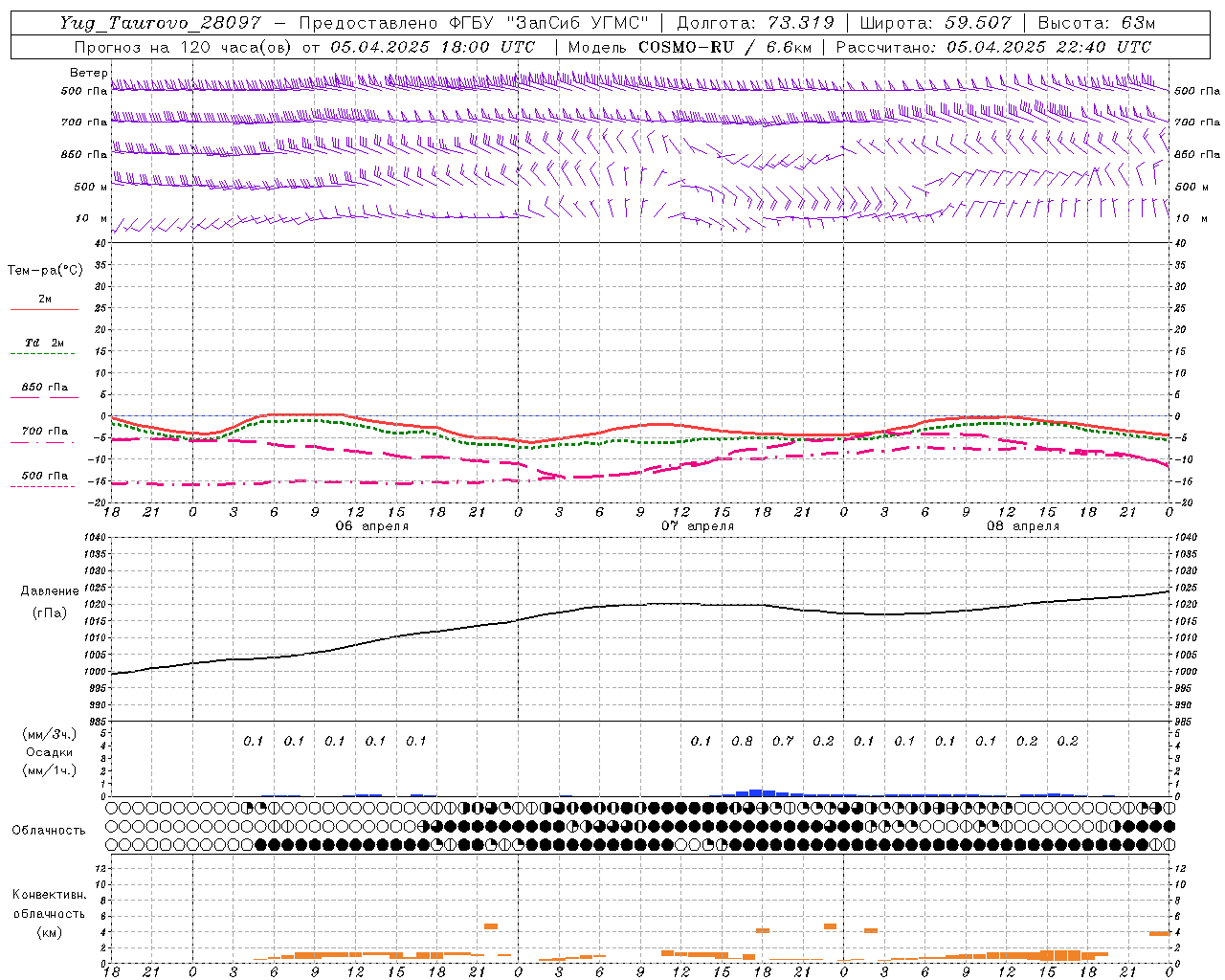
Task: Click the 700 гПа temperature legend entry
Action: point(44,432)
